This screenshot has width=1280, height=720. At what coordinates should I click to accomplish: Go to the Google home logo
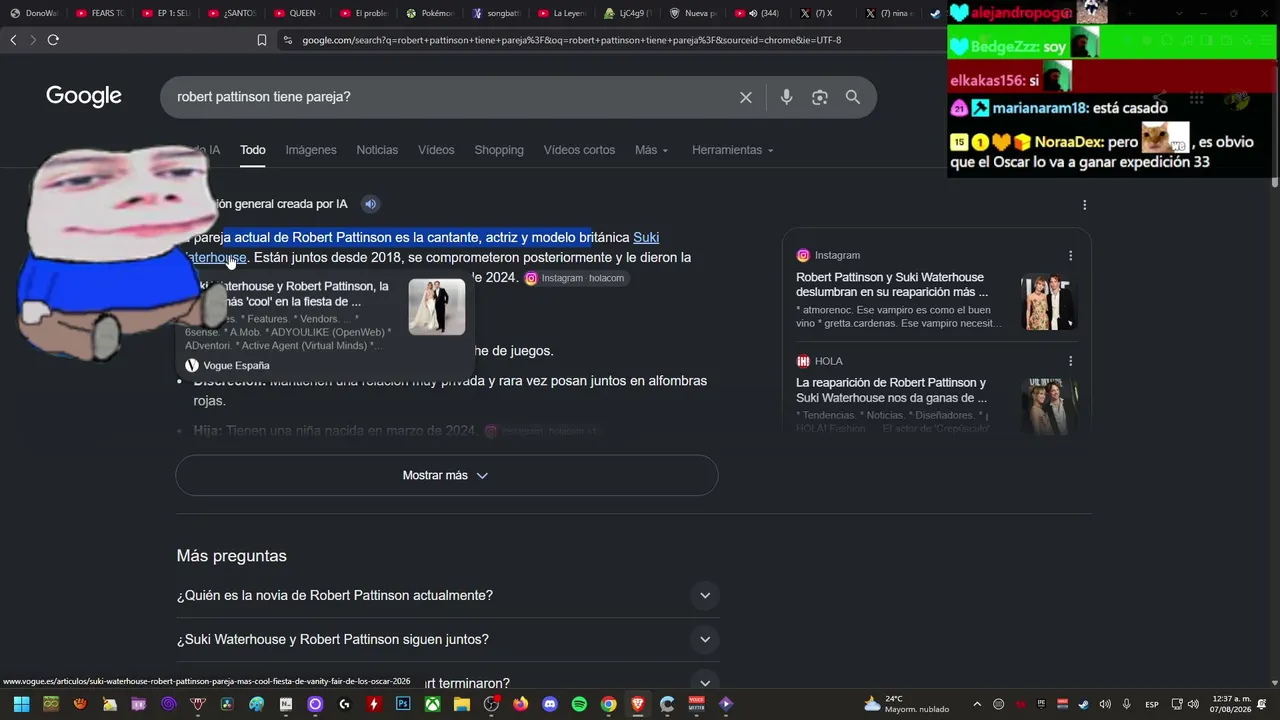coord(84,96)
